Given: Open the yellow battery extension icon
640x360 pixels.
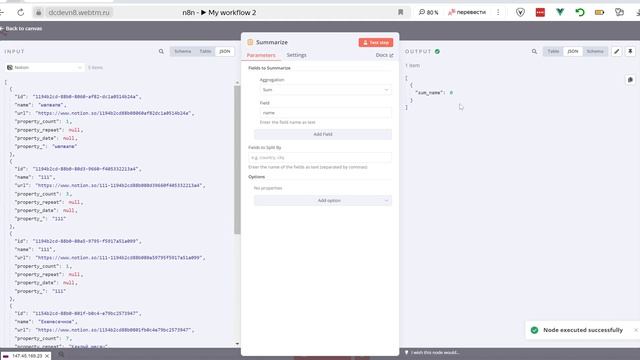Looking at the screenshot, I should tap(600, 13).
